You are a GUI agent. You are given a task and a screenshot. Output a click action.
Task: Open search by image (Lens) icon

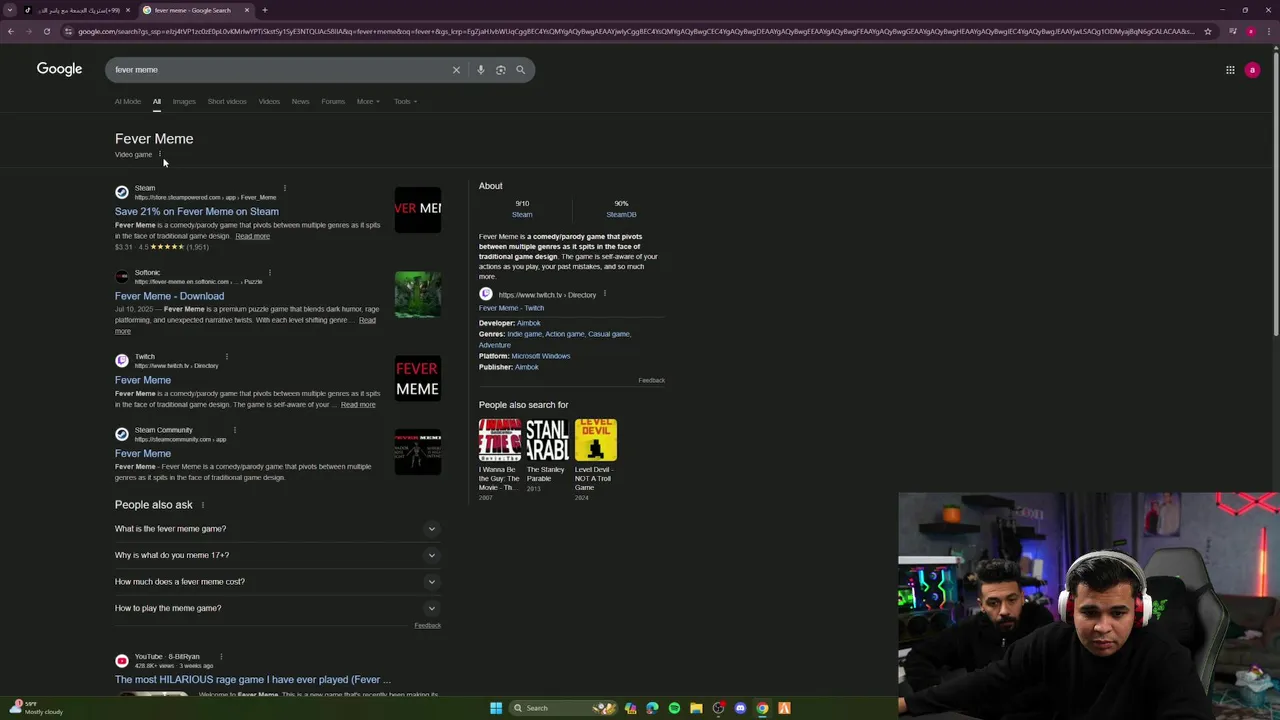click(500, 70)
